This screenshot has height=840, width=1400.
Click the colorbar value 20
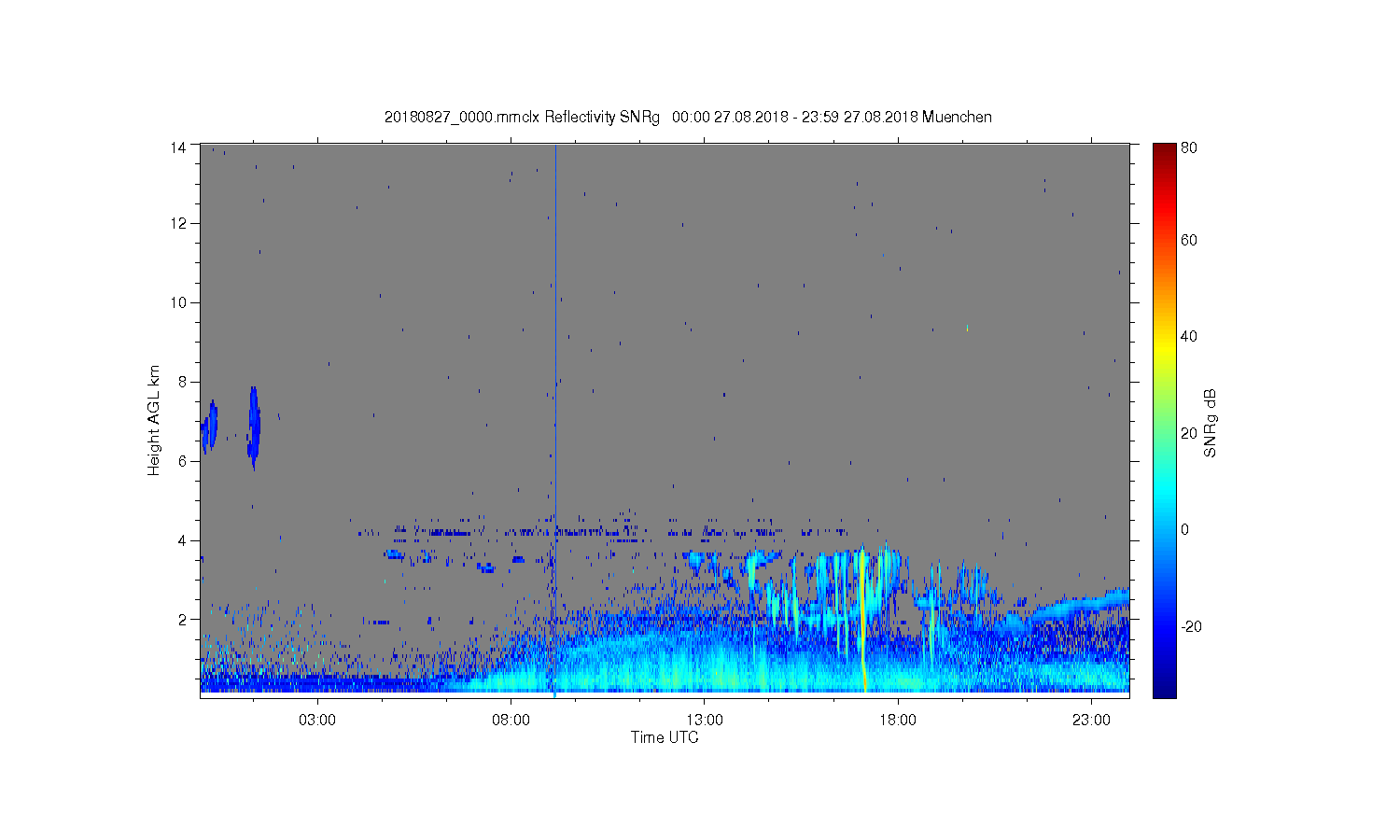(1189, 433)
